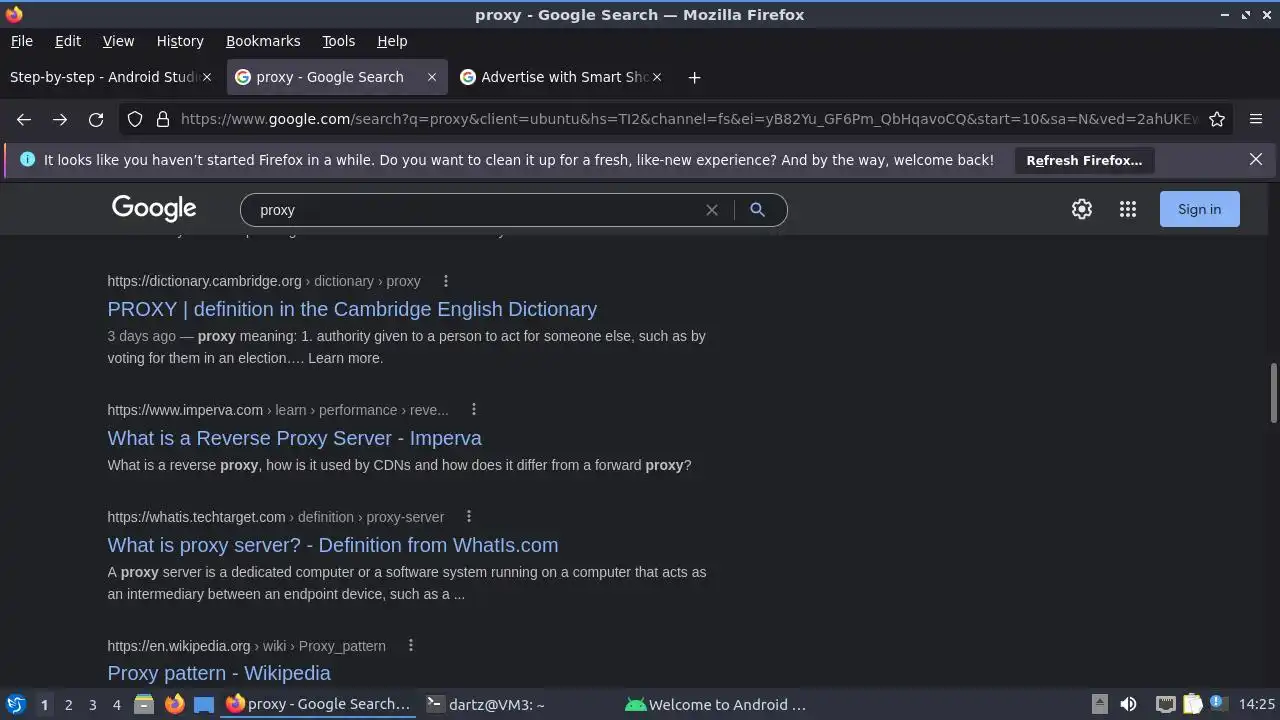This screenshot has height=720, width=1280.
Task: Click the Refresh Firefox… button
Action: pos(1084,160)
